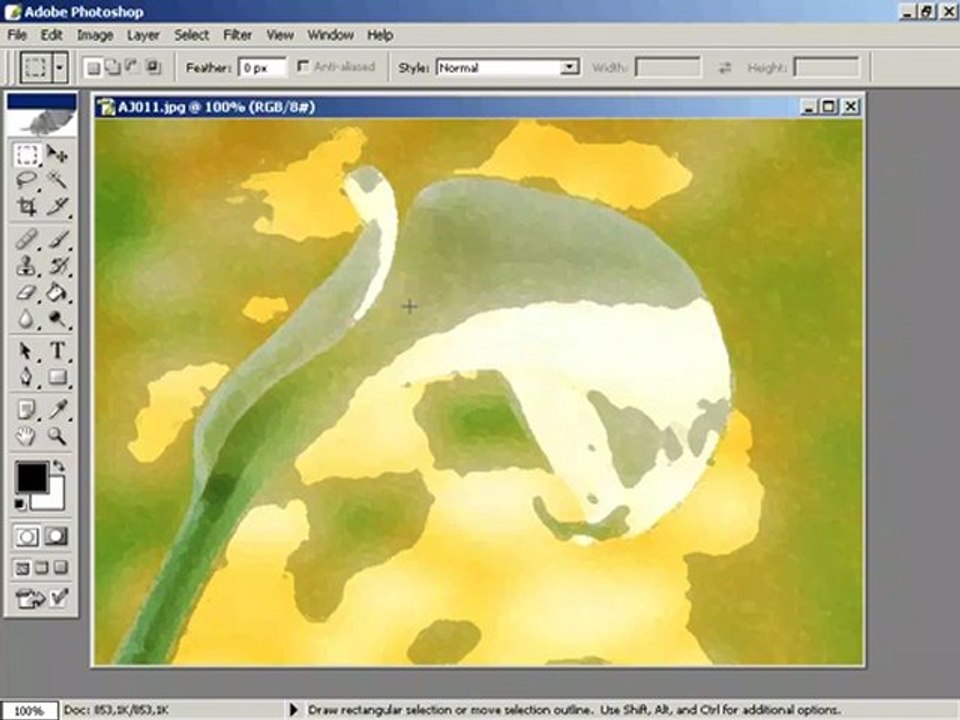Open the Help menu

point(380,35)
